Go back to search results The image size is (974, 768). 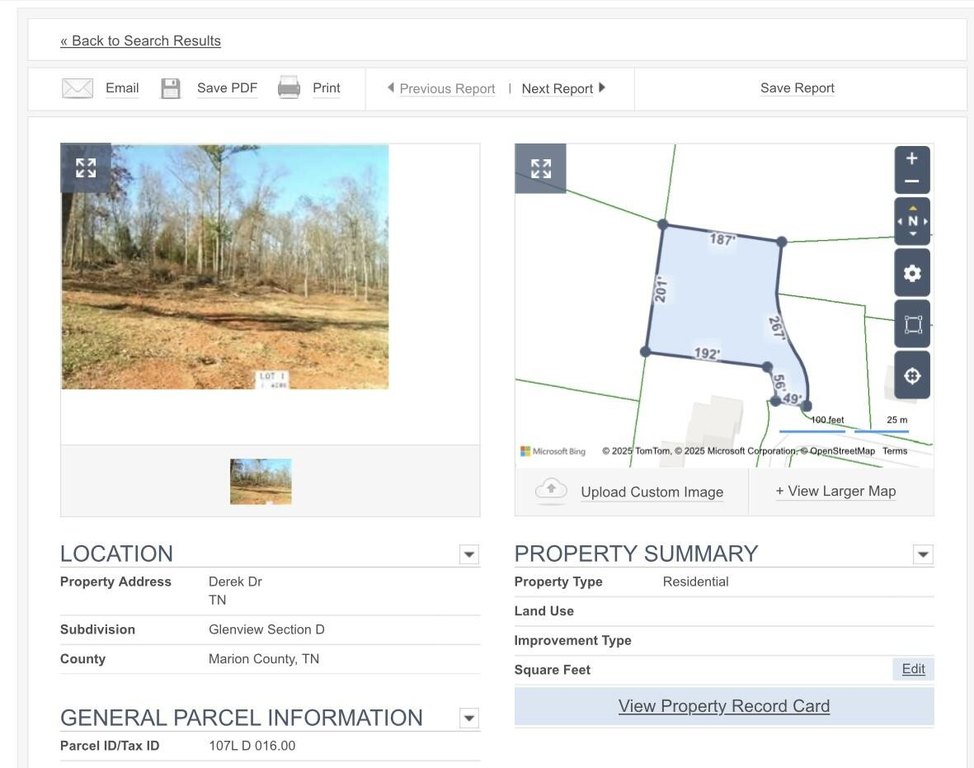pos(140,41)
